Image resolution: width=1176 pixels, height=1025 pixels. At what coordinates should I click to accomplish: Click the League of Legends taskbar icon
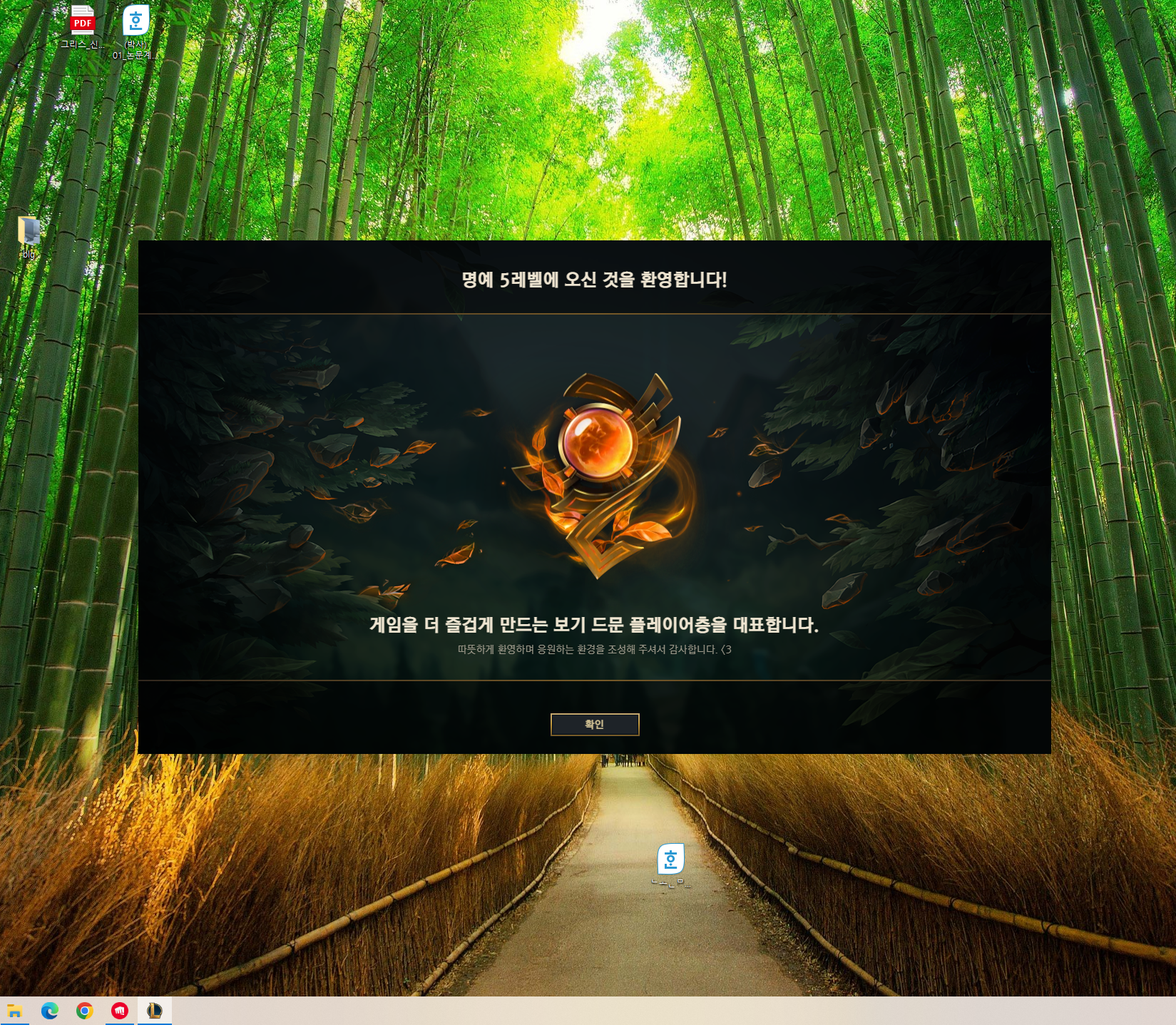coord(155,1011)
